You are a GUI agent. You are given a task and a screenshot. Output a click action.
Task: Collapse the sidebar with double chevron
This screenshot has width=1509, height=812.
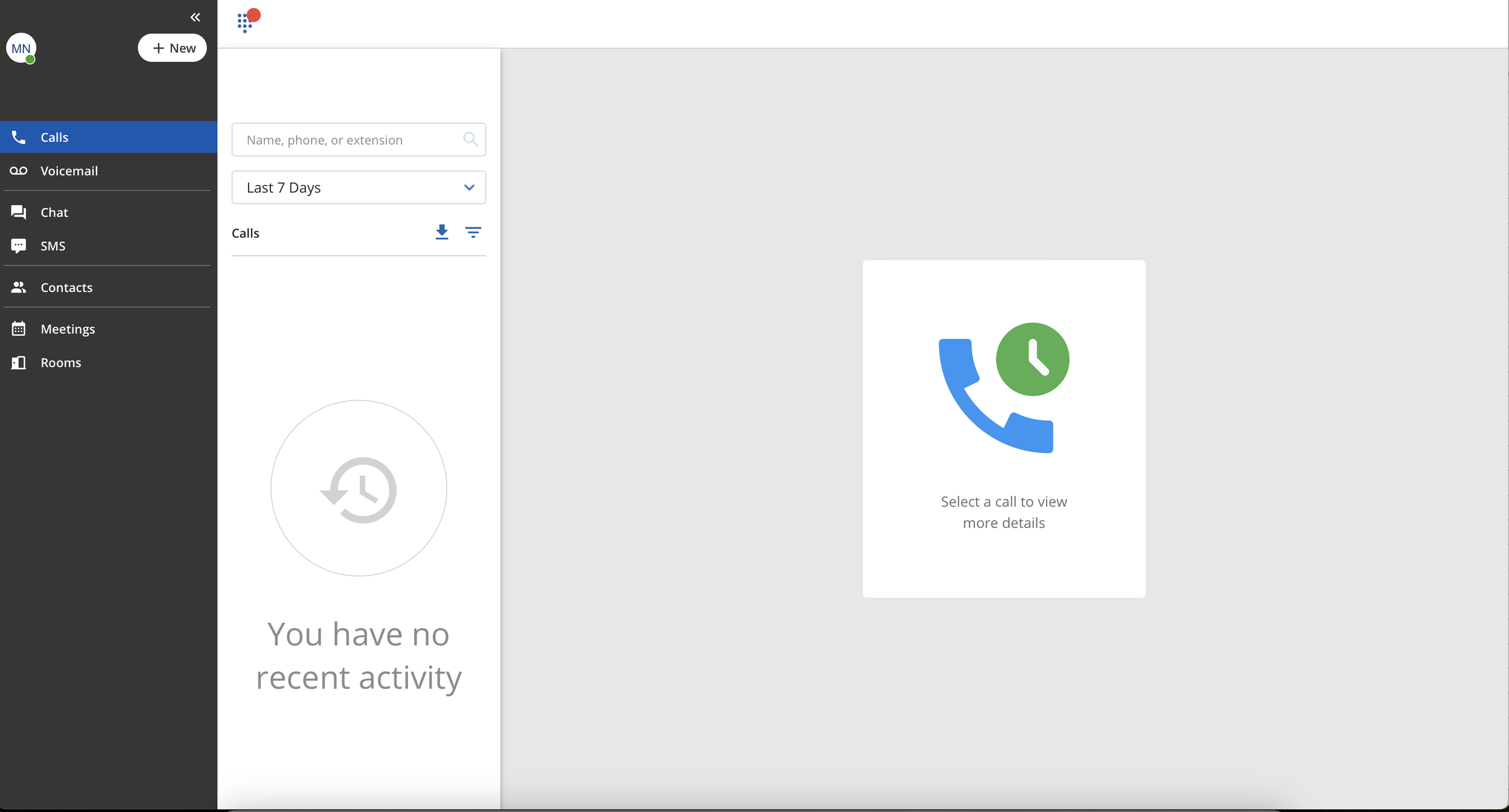click(x=195, y=17)
